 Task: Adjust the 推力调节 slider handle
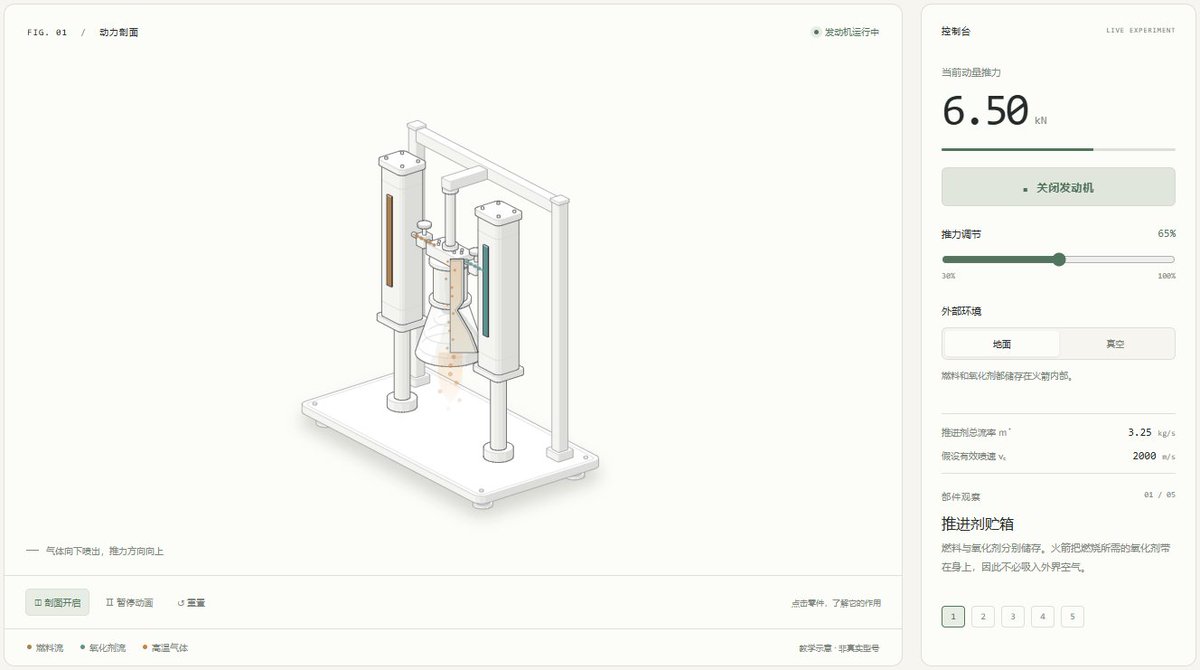point(1059,260)
